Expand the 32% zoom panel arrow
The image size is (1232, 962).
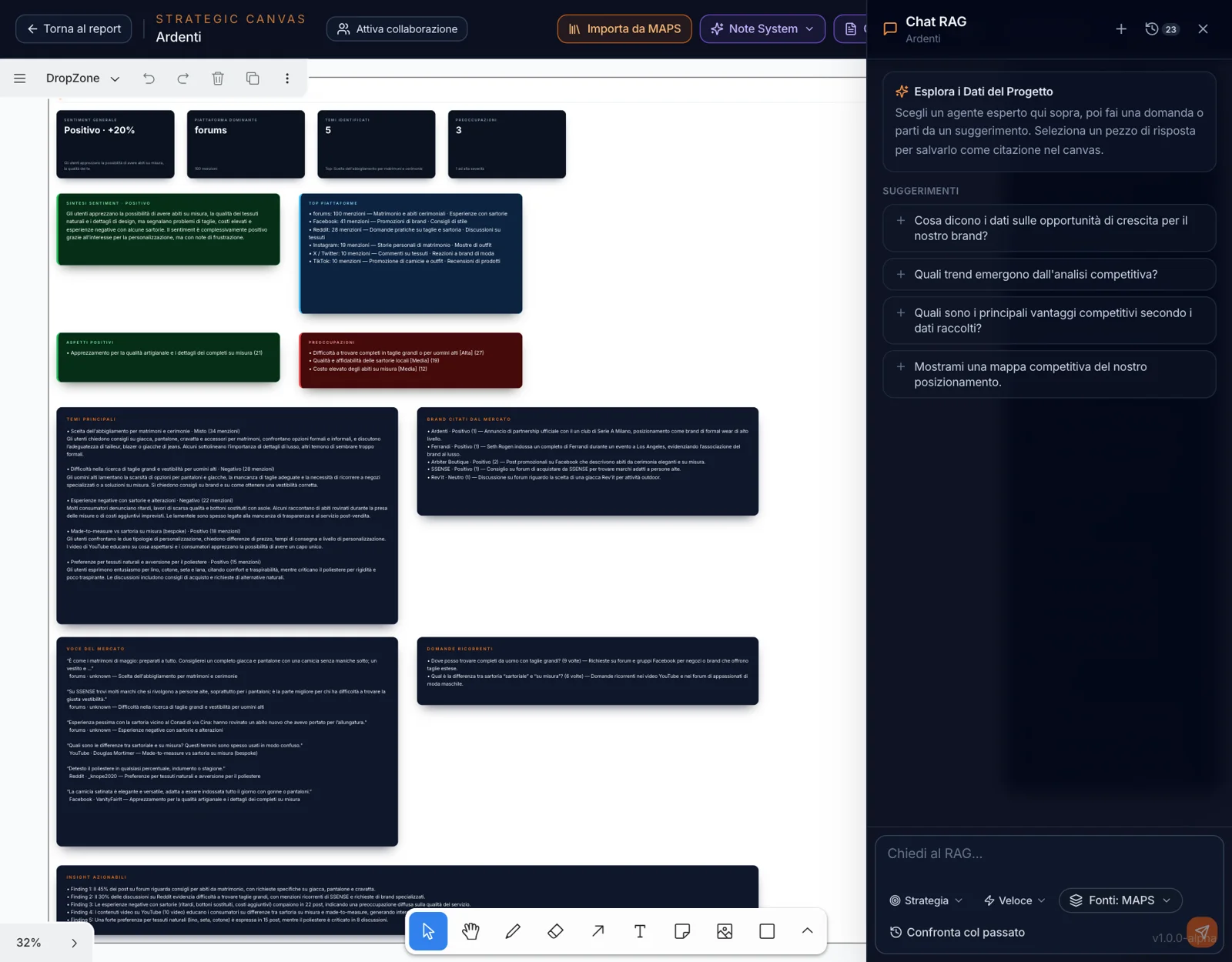pos(74,943)
